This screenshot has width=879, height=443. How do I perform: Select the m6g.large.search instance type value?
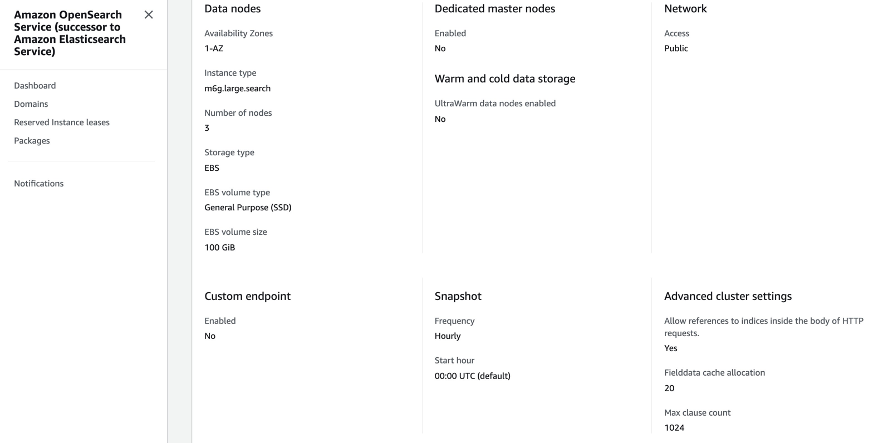point(237,89)
